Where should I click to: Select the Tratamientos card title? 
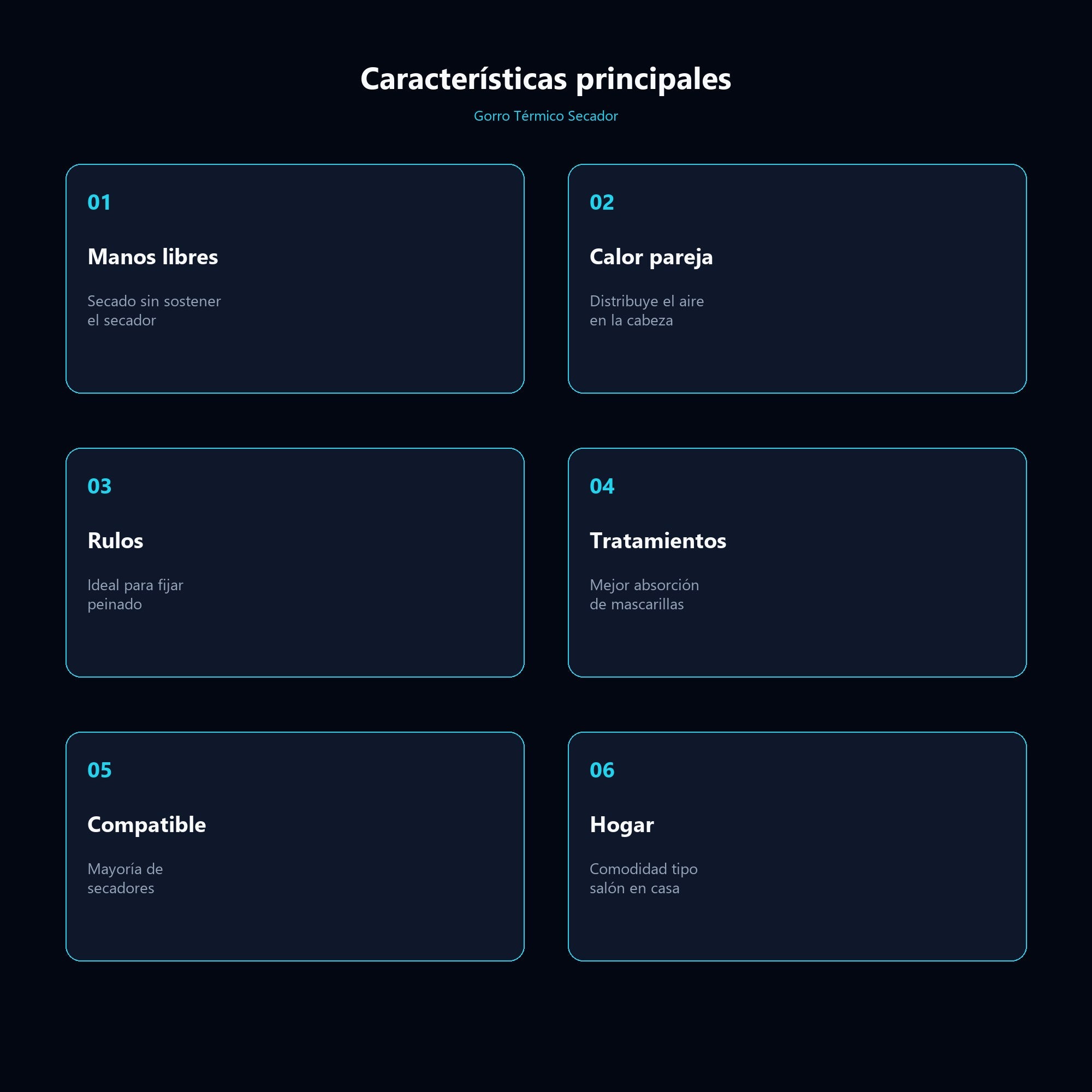[658, 541]
